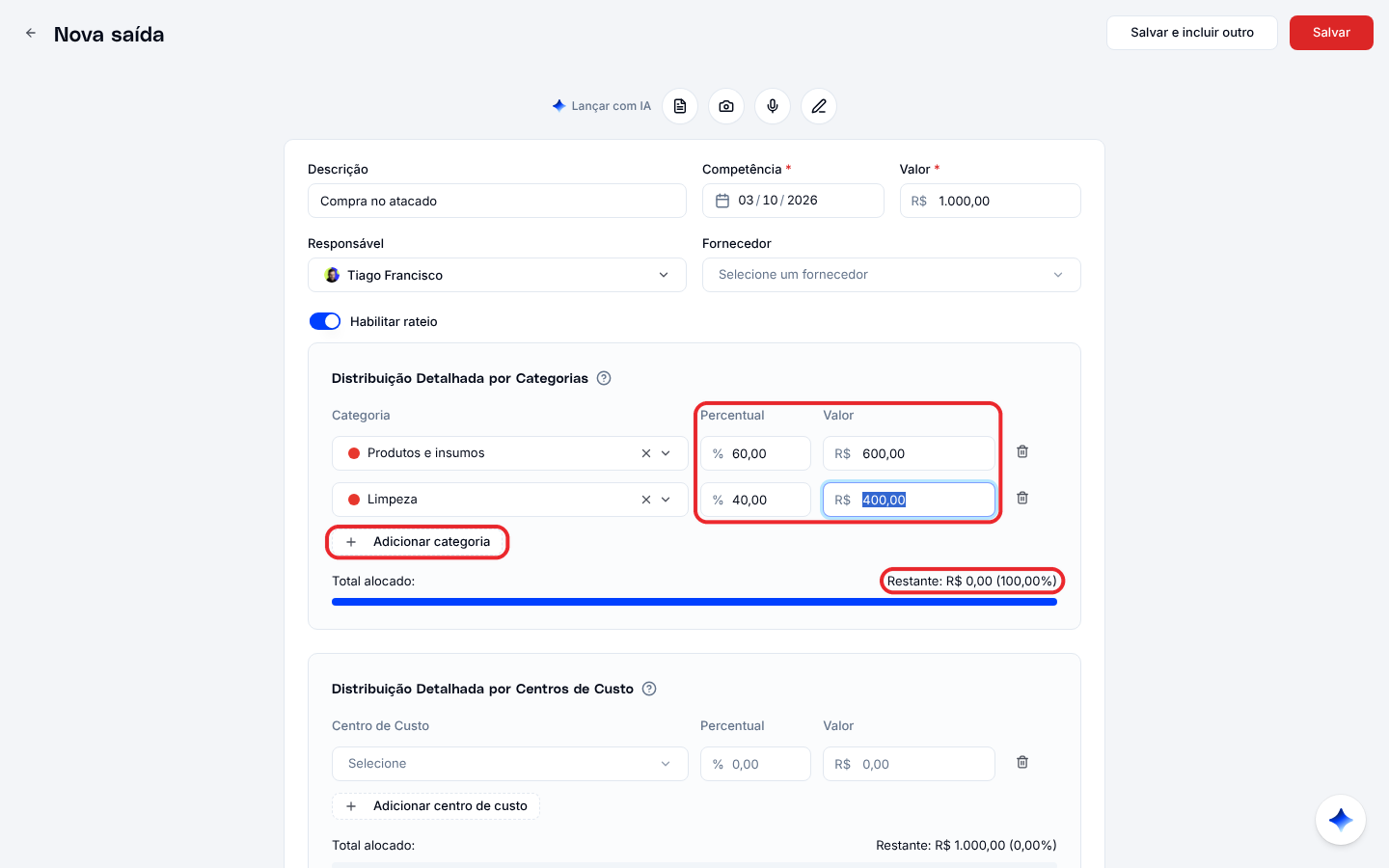Click the cost center Percentual field

(x=755, y=764)
